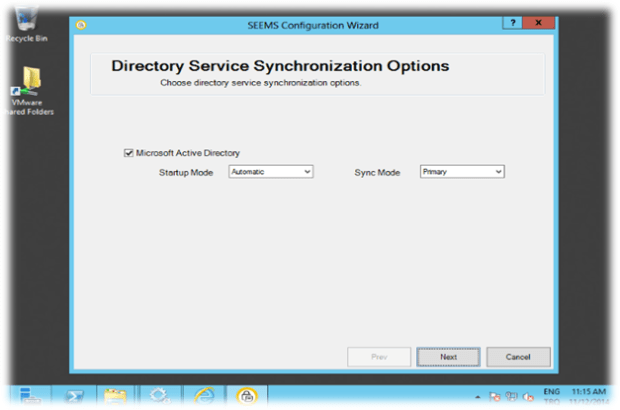This screenshot has width=620, height=410.
Task: Expand the Sync Mode dropdown
Action: pyautogui.click(x=462, y=172)
